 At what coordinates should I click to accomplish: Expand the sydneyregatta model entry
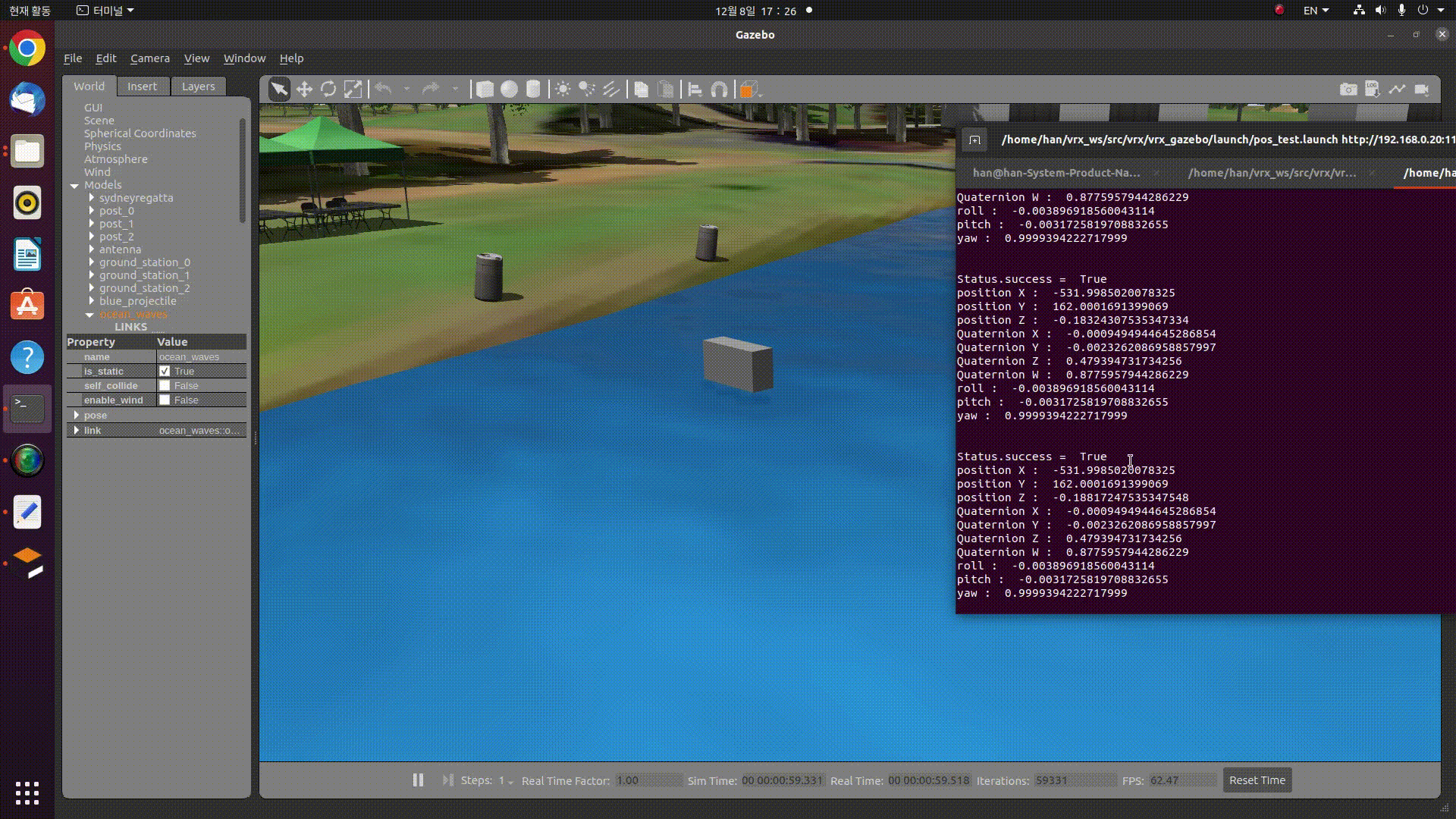point(91,198)
